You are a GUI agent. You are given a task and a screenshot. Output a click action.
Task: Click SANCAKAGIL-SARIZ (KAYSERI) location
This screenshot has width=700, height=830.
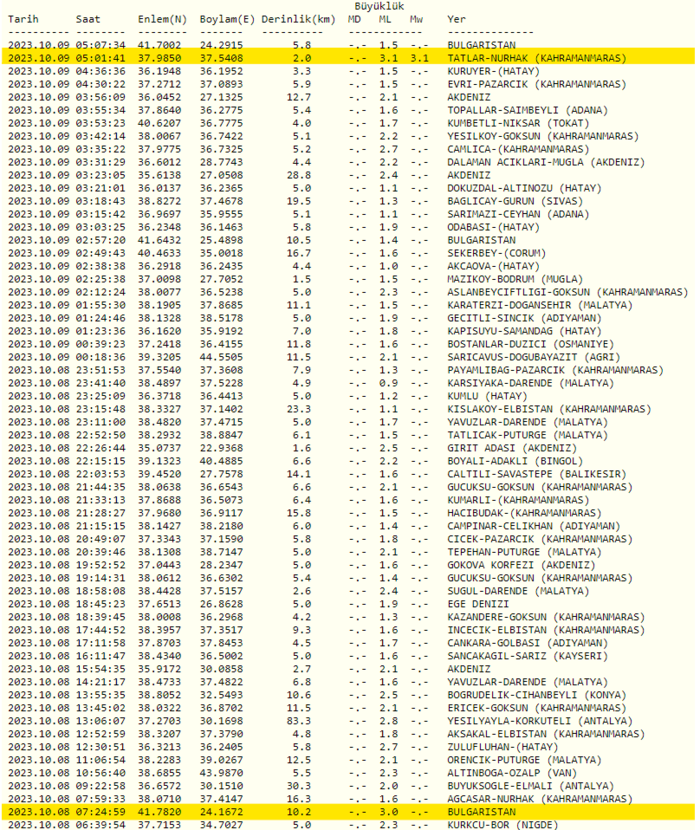[x=527, y=656]
